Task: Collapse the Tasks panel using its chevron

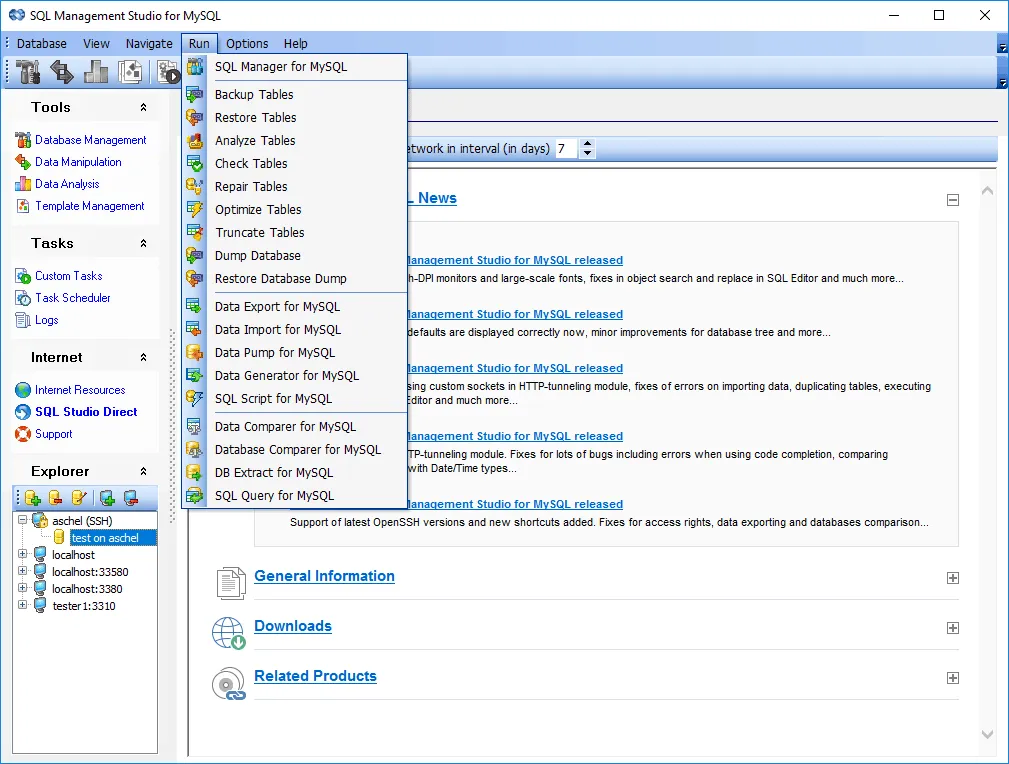Action: tap(143, 243)
